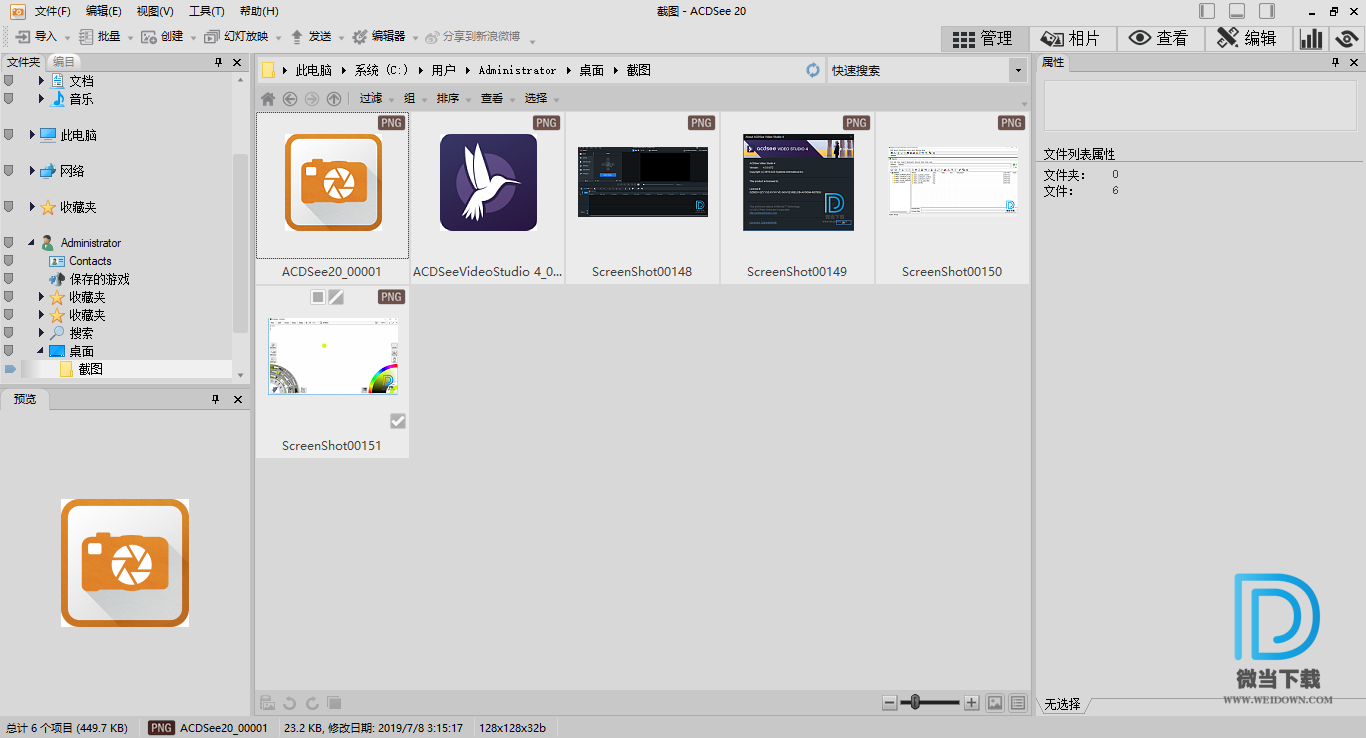Open the 编辑器 editors toolbar button
Viewport: 1366px width, 738px height.
coord(379,36)
